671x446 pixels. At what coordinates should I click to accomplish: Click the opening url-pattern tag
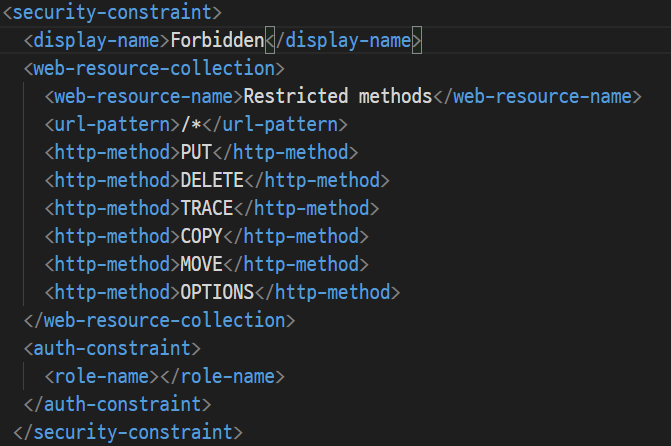coord(112,125)
